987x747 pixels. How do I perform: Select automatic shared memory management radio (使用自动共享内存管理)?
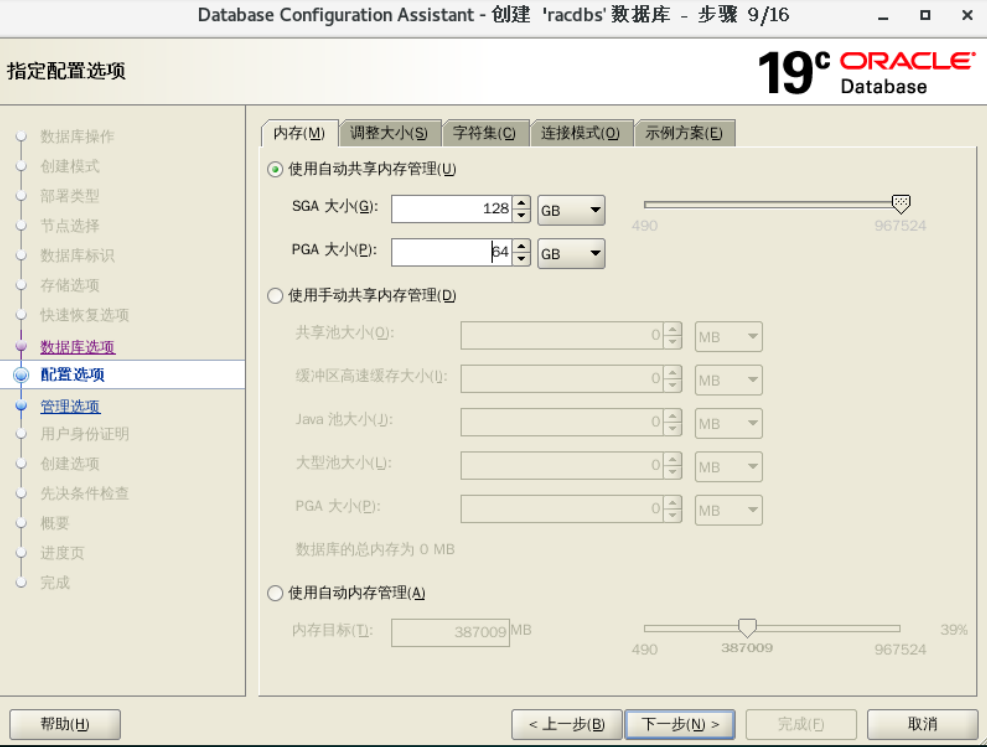click(x=275, y=169)
